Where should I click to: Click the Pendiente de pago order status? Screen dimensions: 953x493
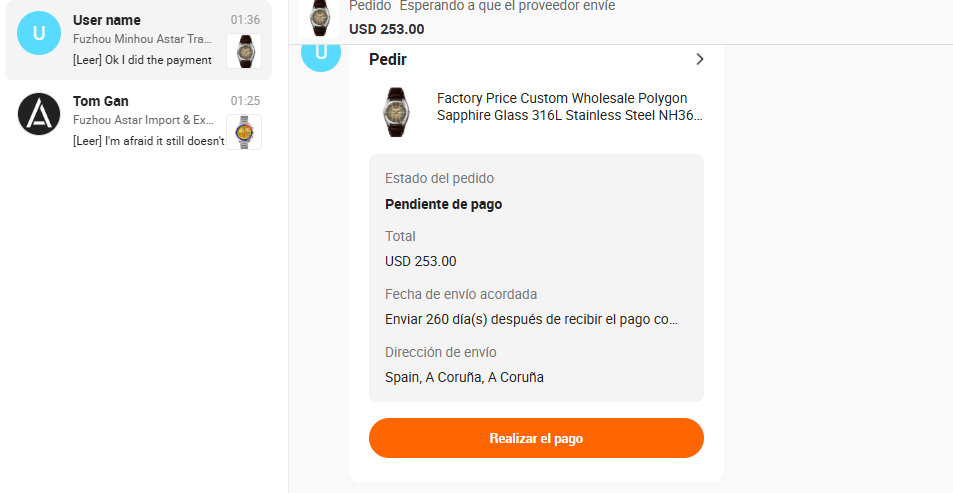click(x=443, y=204)
